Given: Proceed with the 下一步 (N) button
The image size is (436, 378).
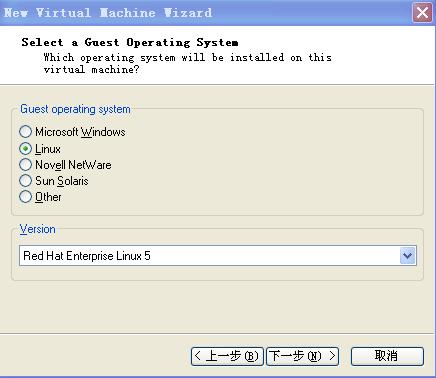Looking at the screenshot, I should tap(302, 356).
